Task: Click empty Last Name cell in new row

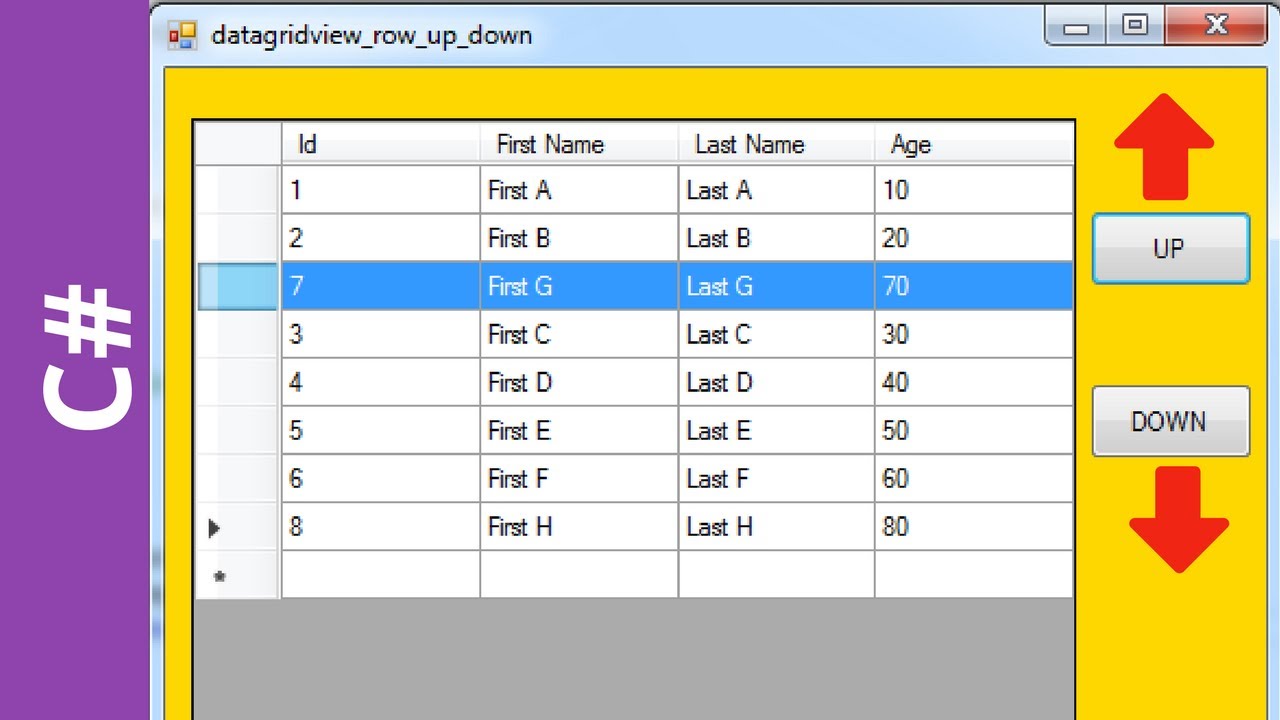Action: tap(776, 574)
